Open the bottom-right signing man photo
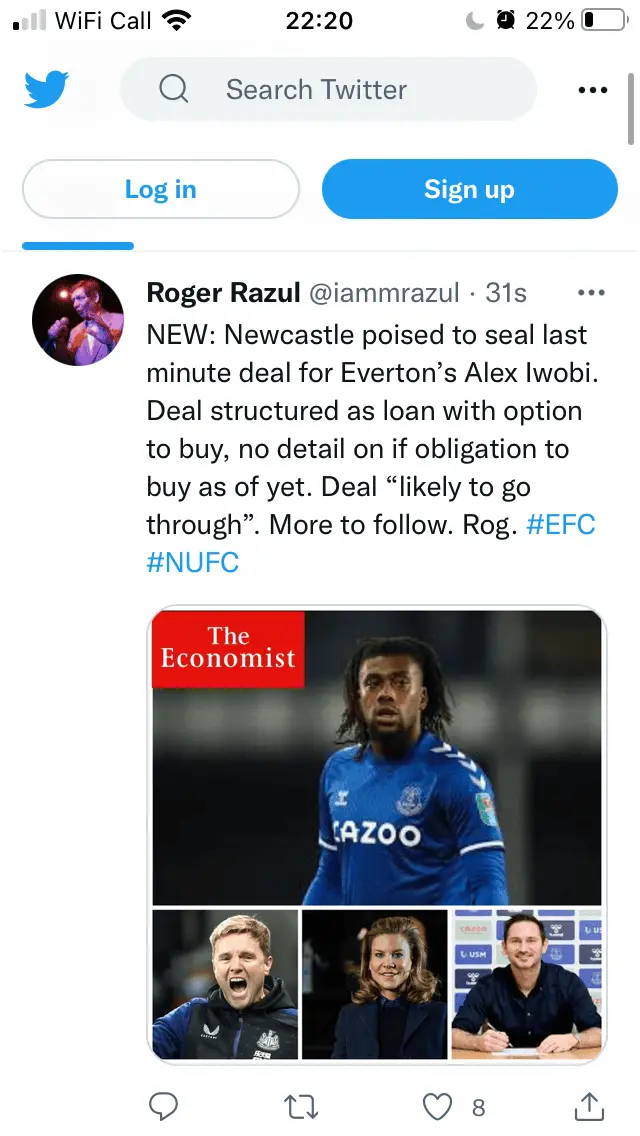The height and width of the screenshot is (1136, 640). click(527, 983)
